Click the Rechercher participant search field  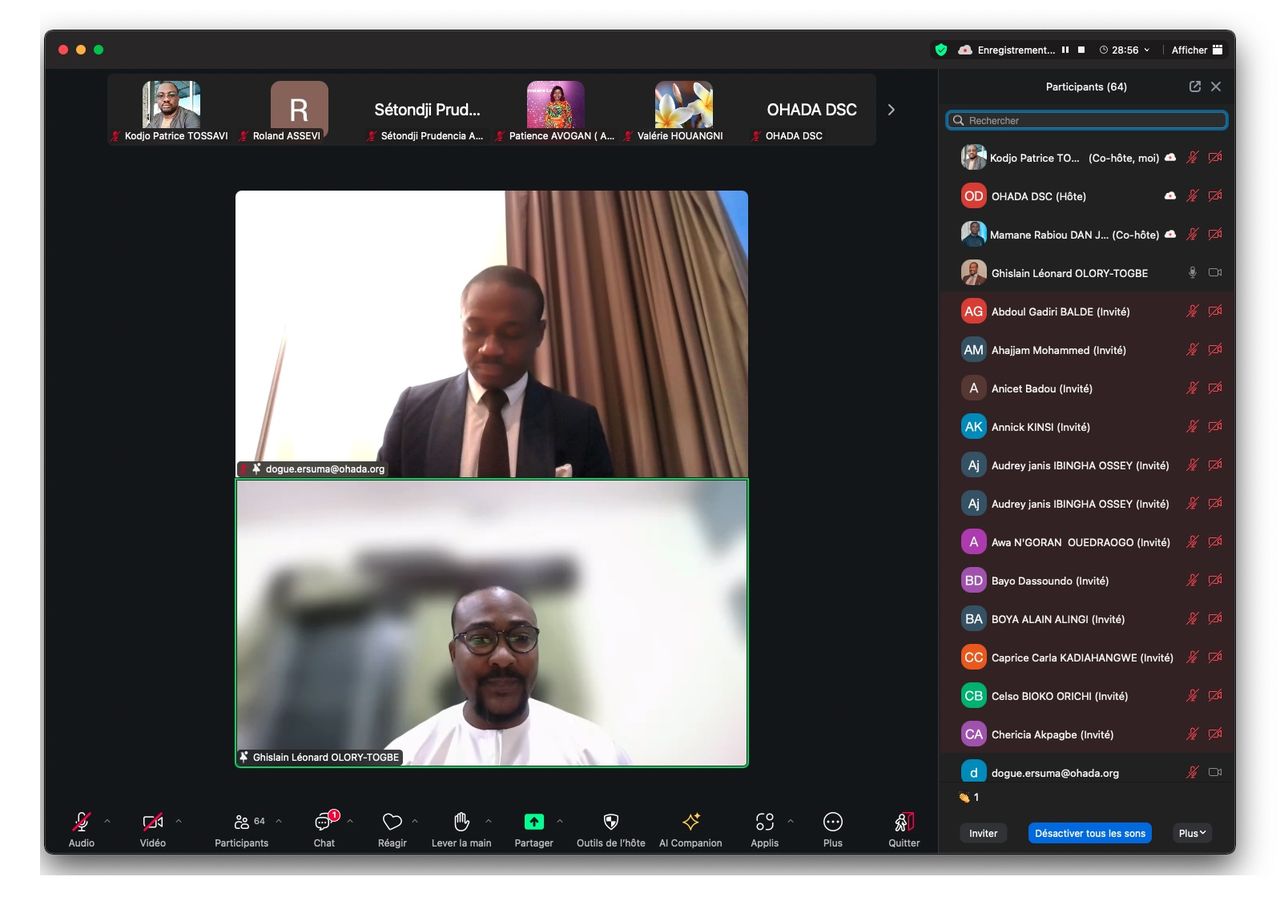1087,120
